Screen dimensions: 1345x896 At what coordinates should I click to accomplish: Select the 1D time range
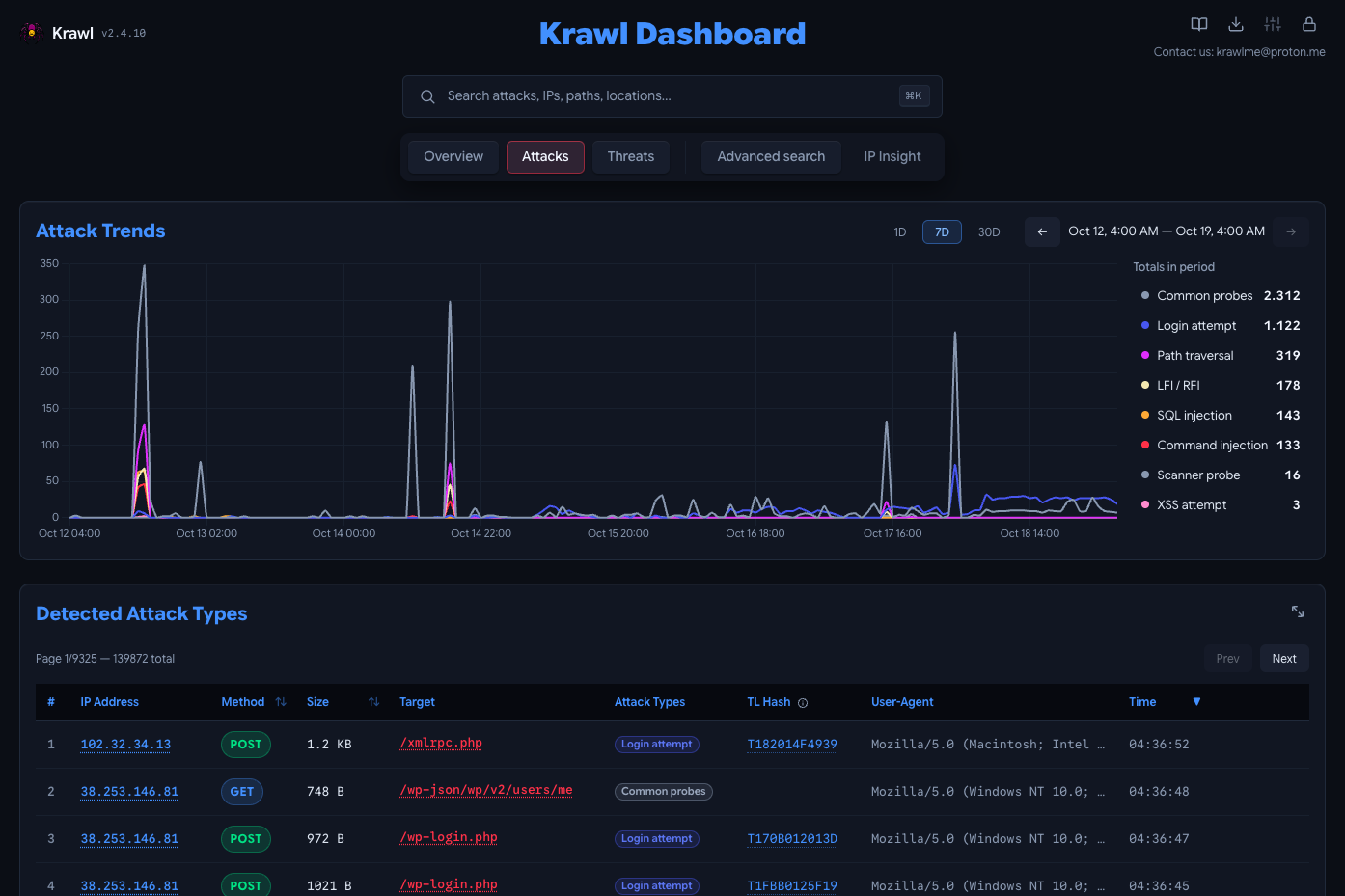[900, 232]
